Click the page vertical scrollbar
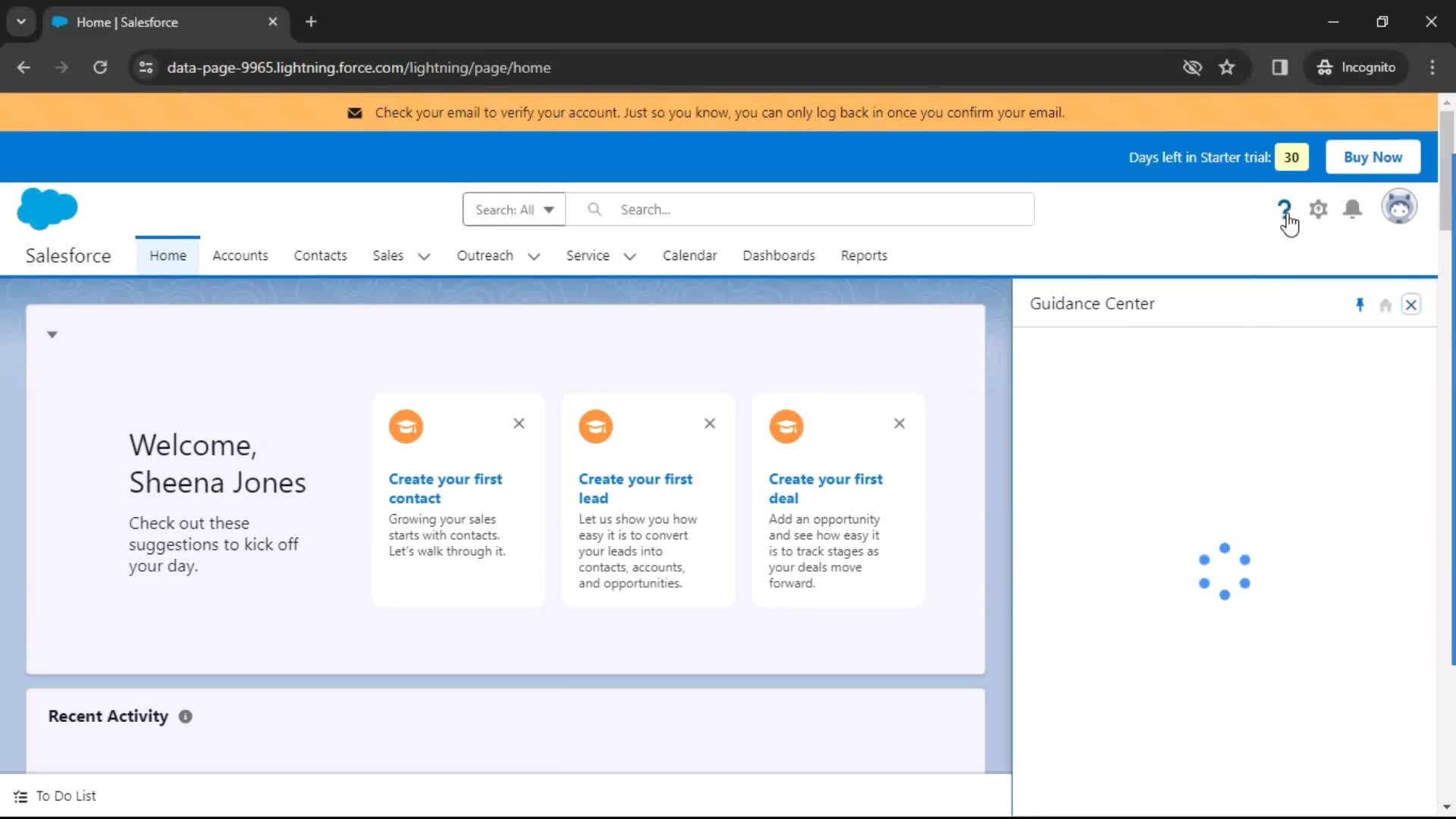The height and width of the screenshot is (819, 1456). point(1447,171)
